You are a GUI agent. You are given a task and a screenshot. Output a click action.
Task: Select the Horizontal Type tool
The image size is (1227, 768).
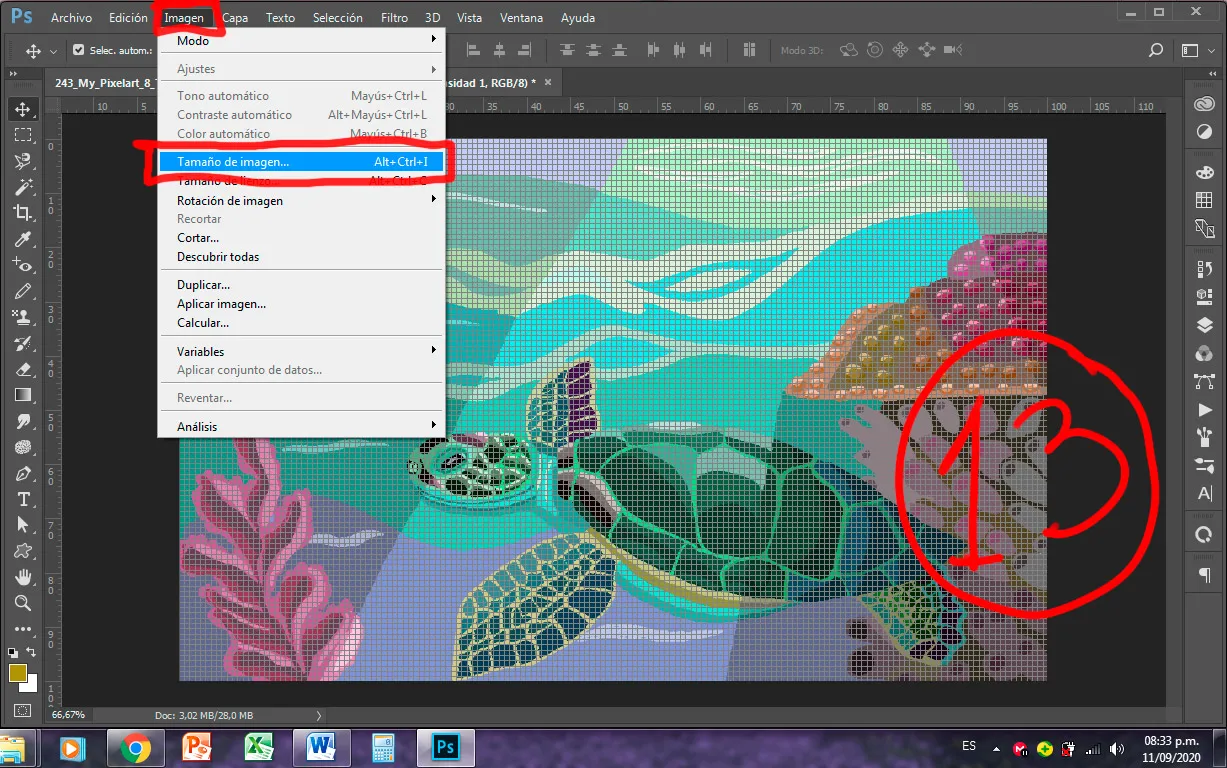coord(22,498)
